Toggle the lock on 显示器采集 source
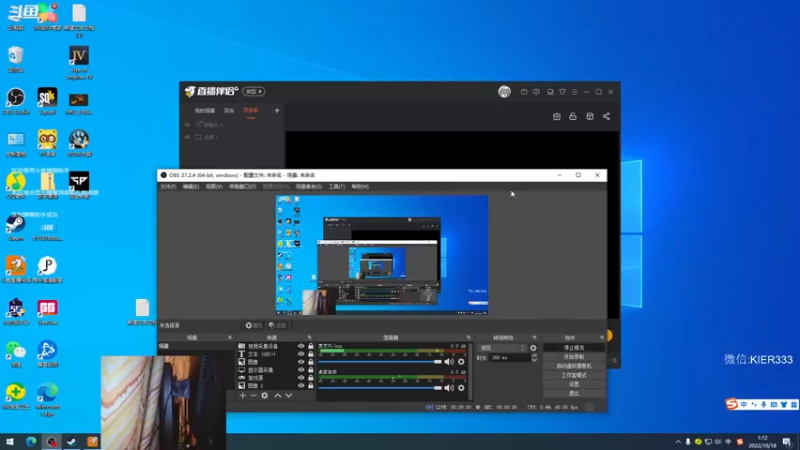The width and height of the screenshot is (800, 450). (311, 370)
